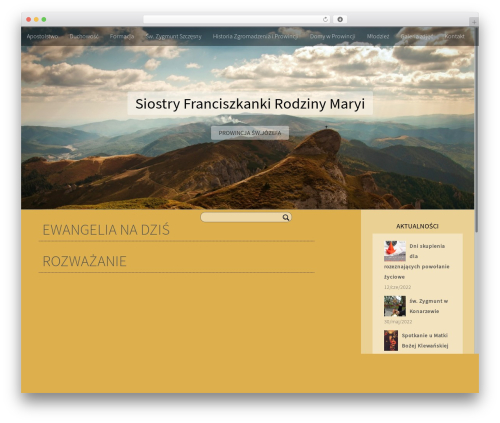Open thumbnail of św. Zygmunt w Konarzewie
Screen dimensions: 500x423
pyautogui.click(x=395, y=306)
